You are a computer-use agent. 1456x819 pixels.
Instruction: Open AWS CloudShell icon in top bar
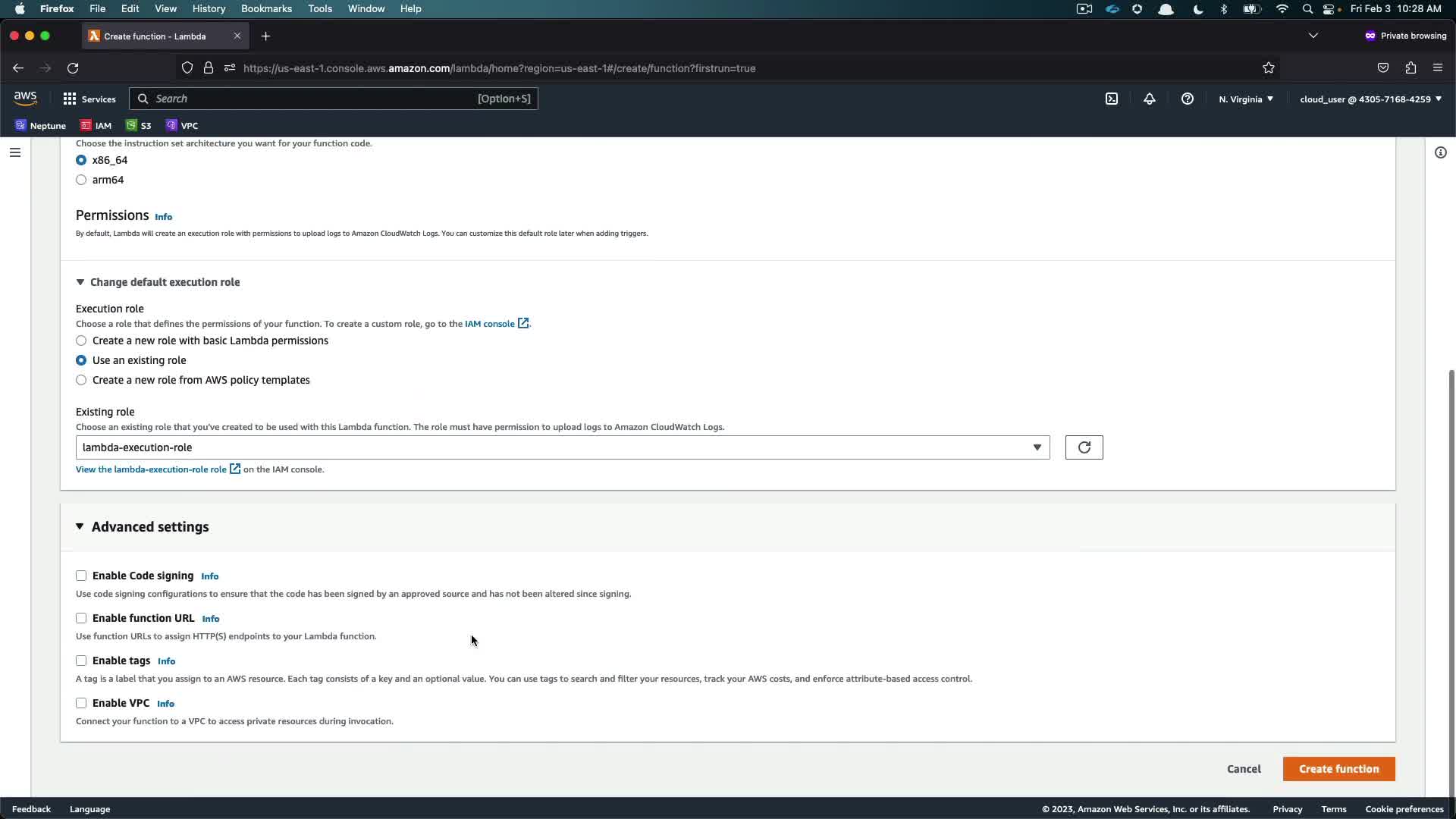(1112, 99)
